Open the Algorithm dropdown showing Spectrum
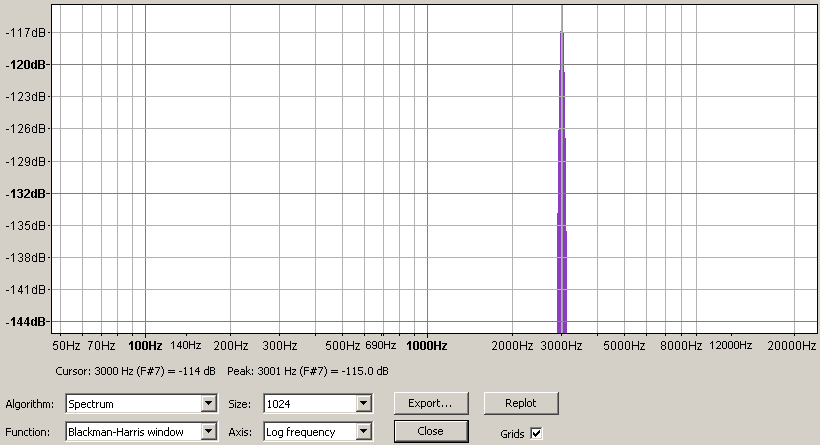 (141, 404)
